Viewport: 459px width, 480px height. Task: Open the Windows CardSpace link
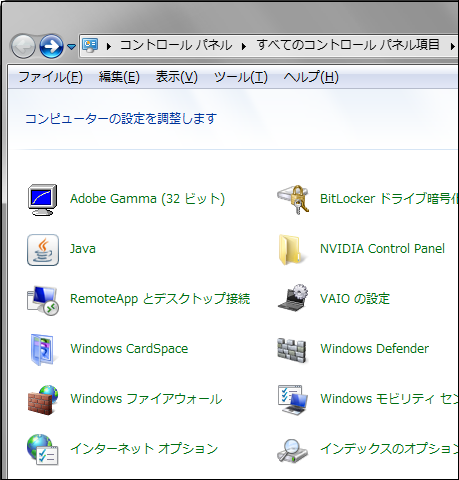129,349
